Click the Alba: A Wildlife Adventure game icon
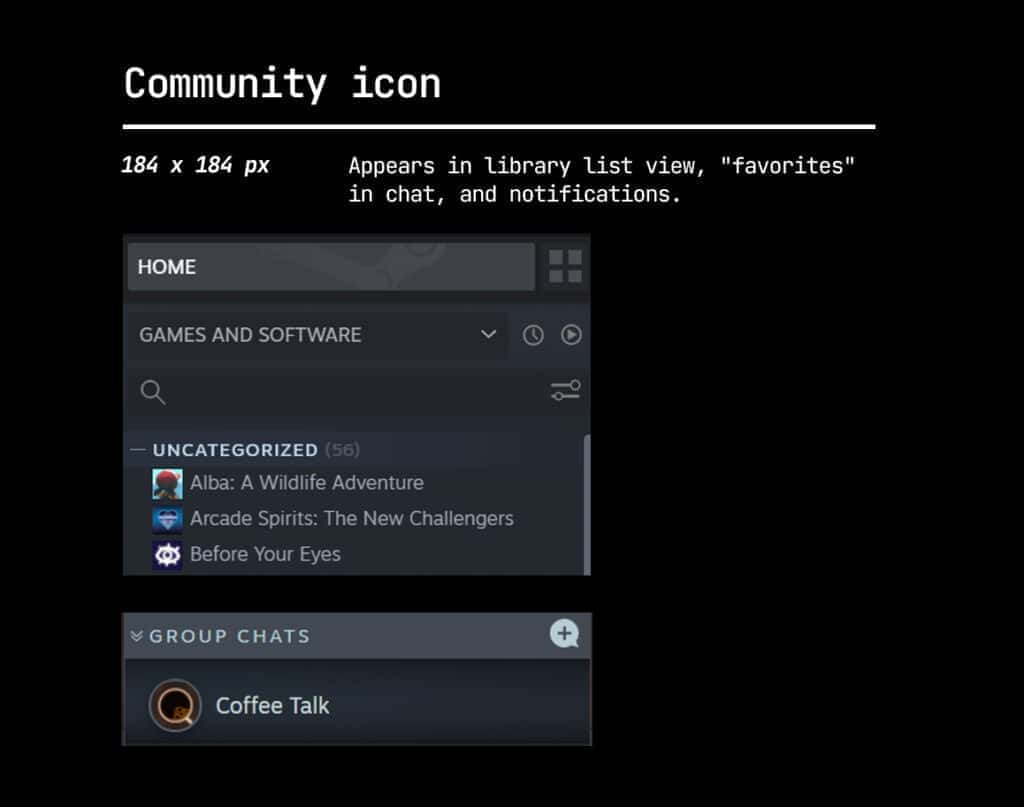The image size is (1024, 807). point(167,482)
